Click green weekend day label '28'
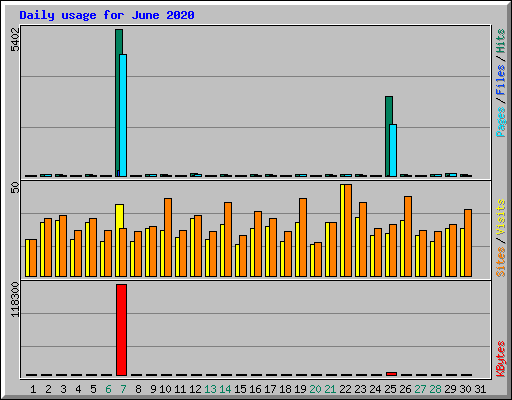 tap(435, 389)
